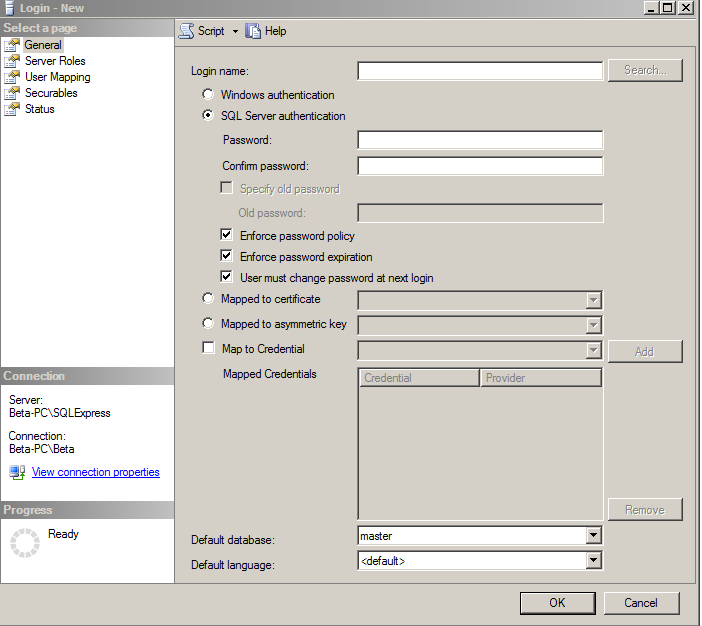Click the Login name input field
702x626 pixels.
480,71
